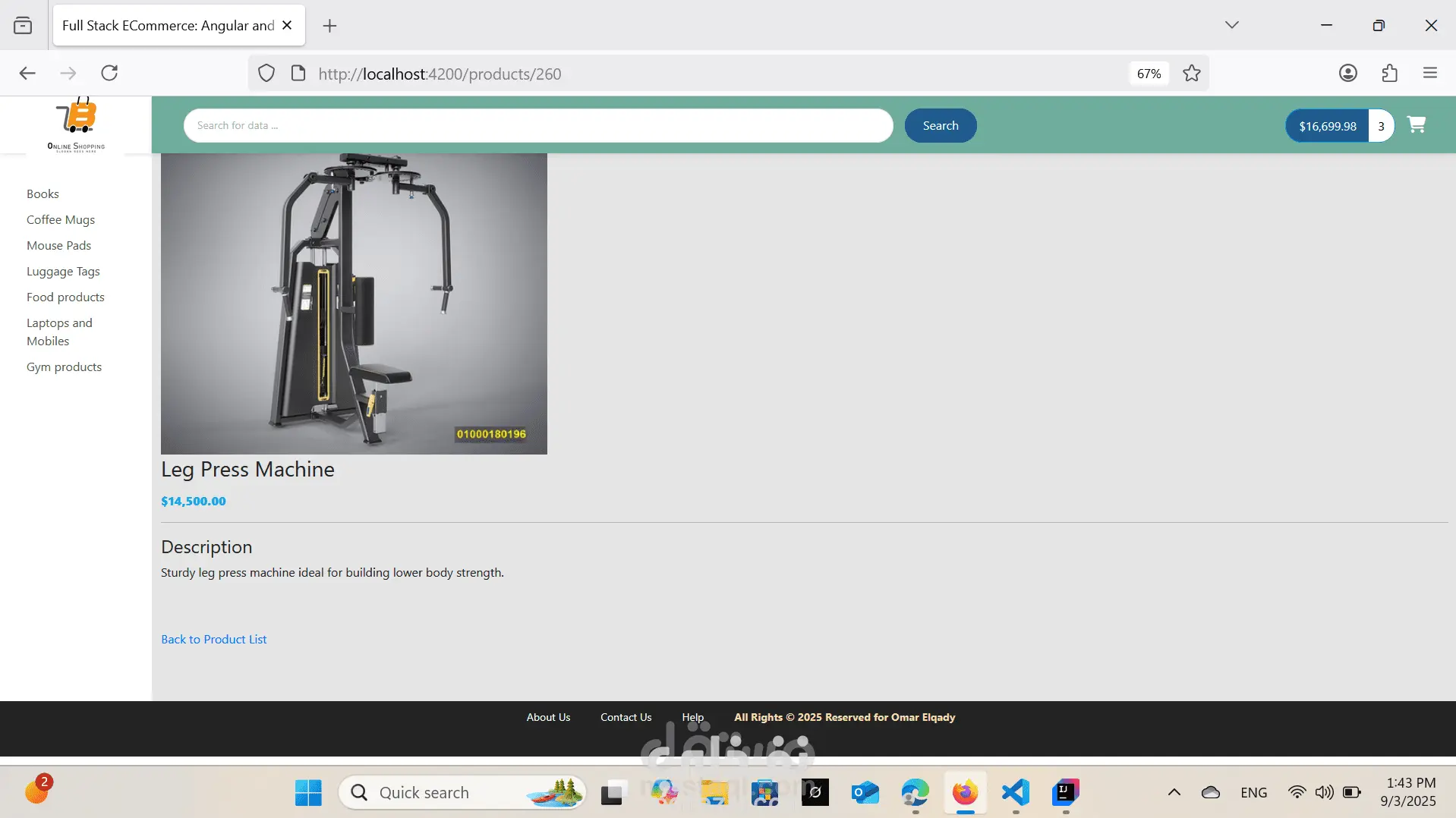Open the OneDrive tray icon
Screen dimensions: 1456x818
click(x=1211, y=793)
